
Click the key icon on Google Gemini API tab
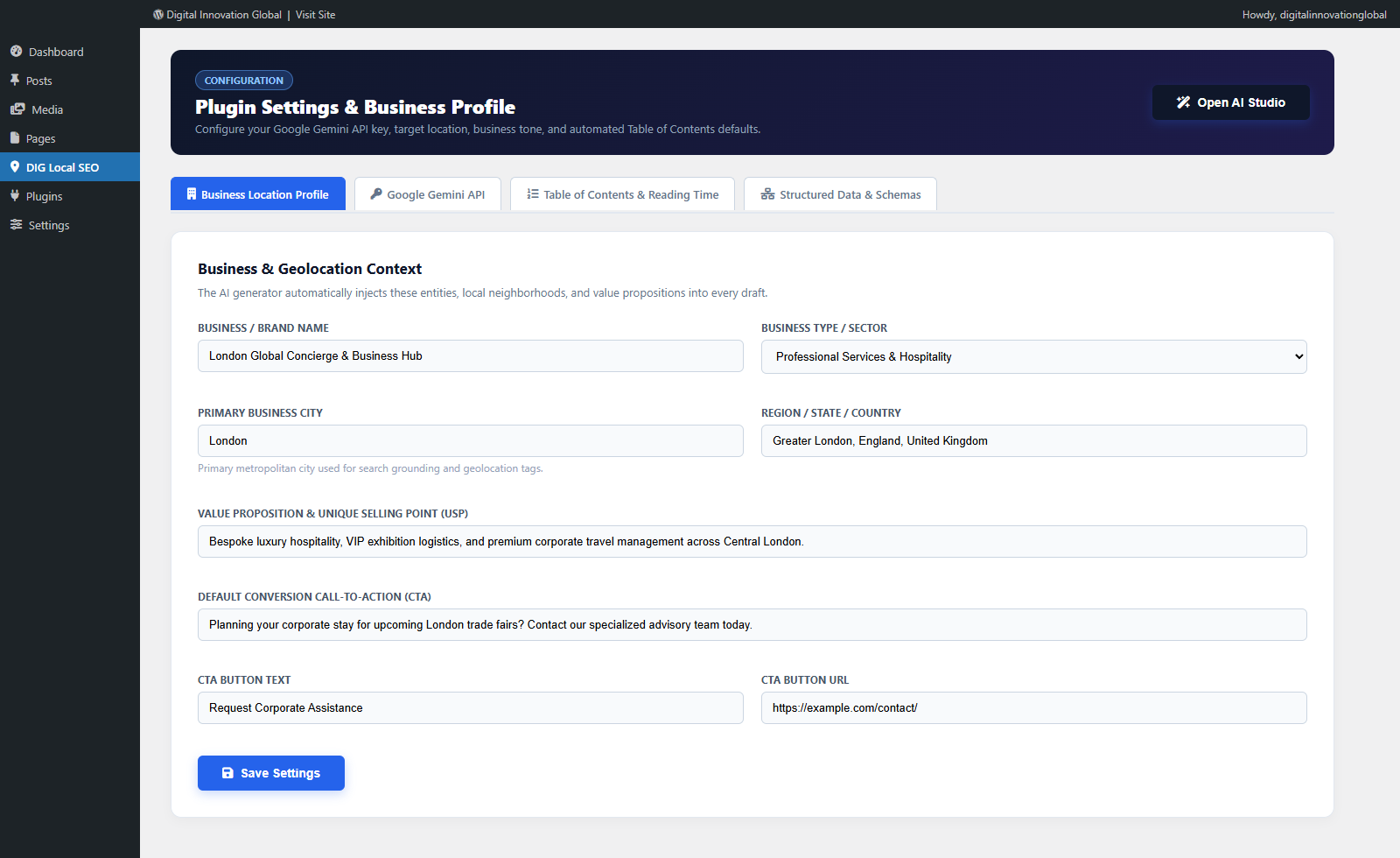point(376,194)
